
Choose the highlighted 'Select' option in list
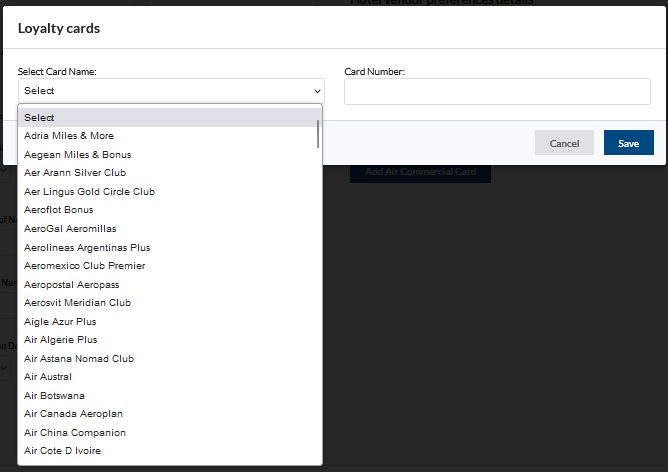click(169, 117)
